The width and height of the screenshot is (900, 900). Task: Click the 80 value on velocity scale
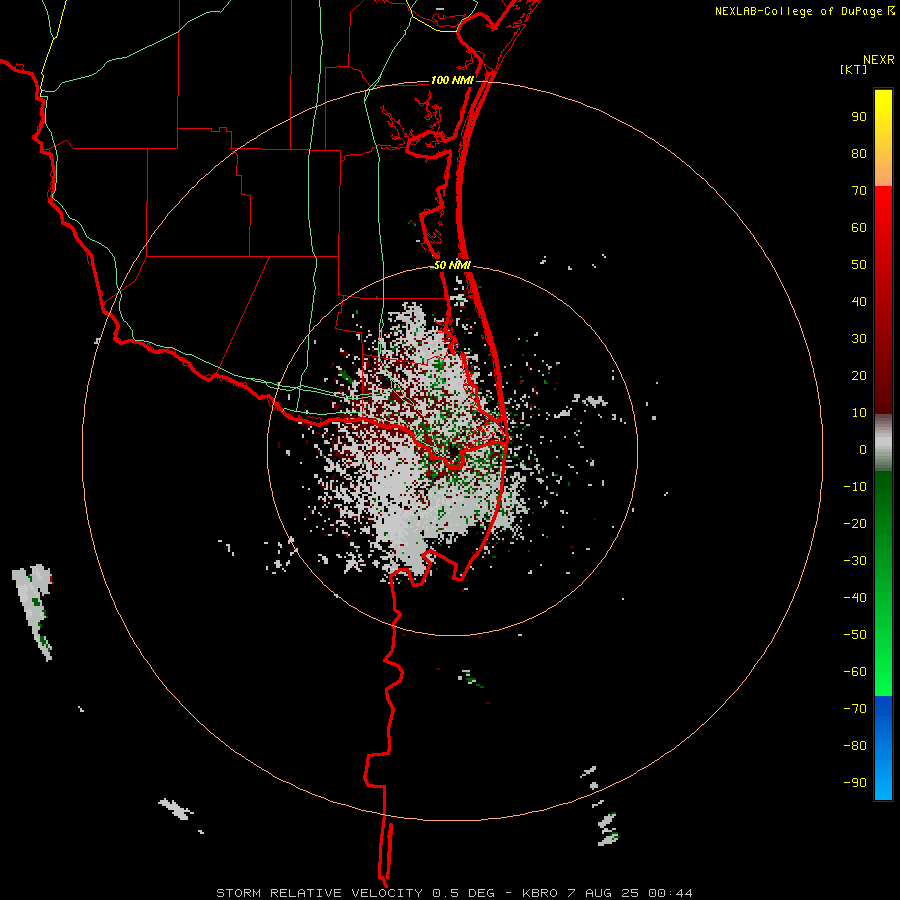point(859,153)
